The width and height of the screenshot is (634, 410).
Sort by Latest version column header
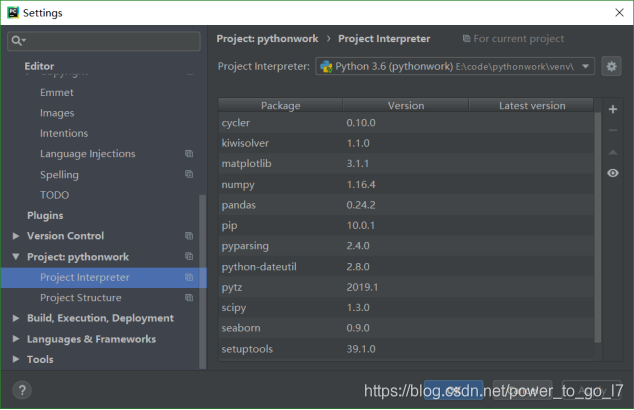coord(532,105)
